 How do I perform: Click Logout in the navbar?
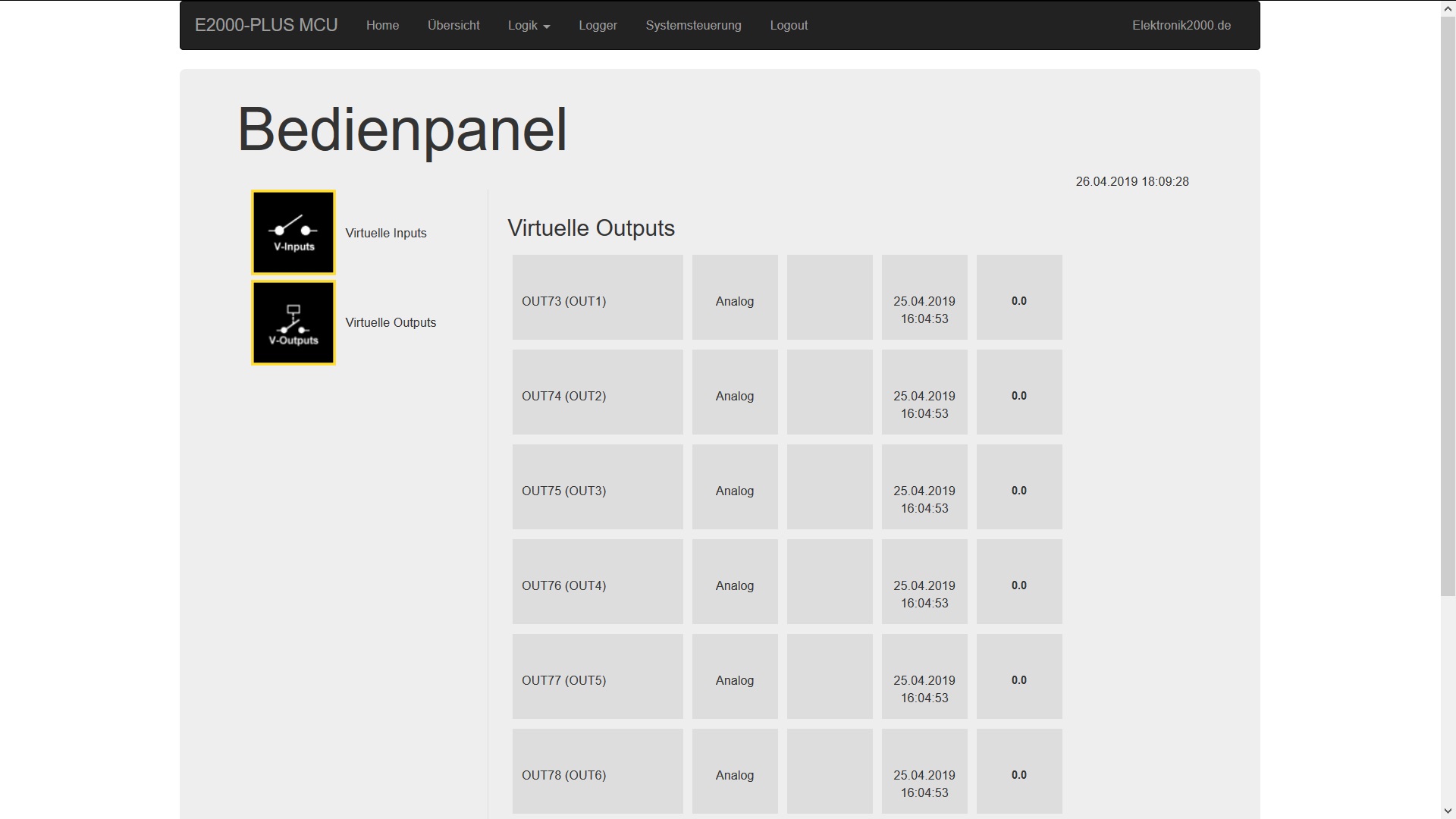click(x=789, y=25)
